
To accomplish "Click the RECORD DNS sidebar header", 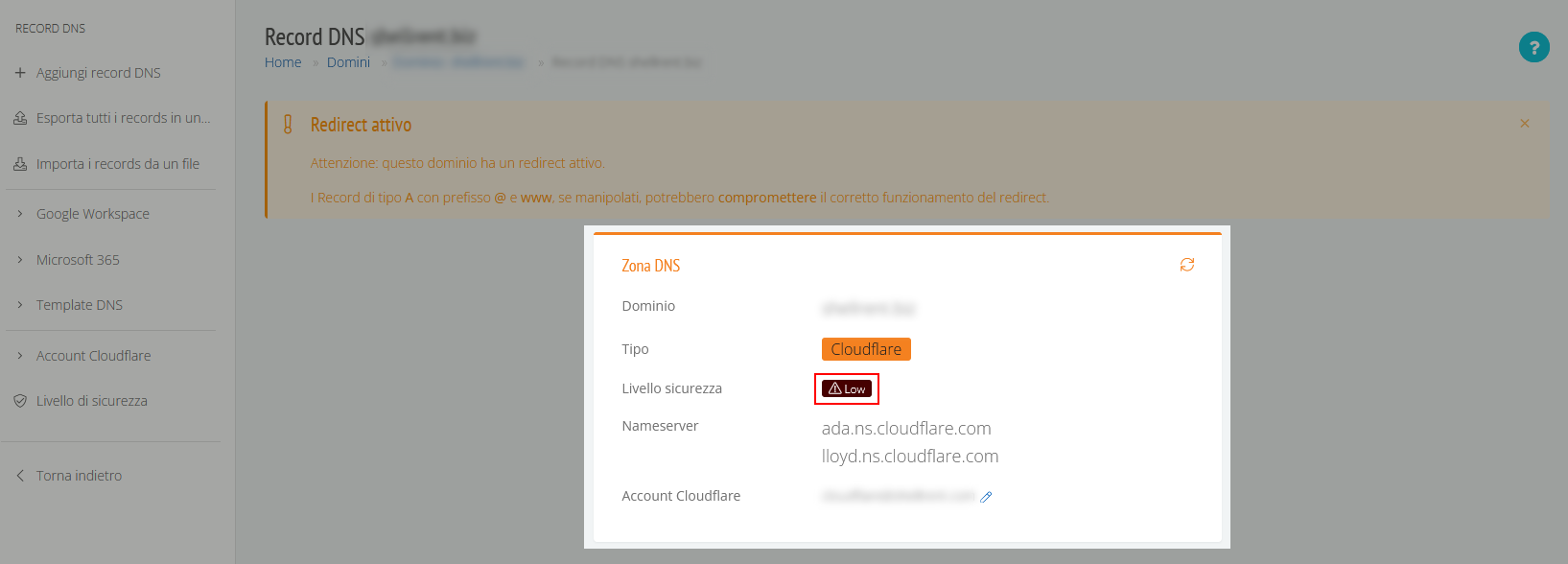I will coord(50,29).
